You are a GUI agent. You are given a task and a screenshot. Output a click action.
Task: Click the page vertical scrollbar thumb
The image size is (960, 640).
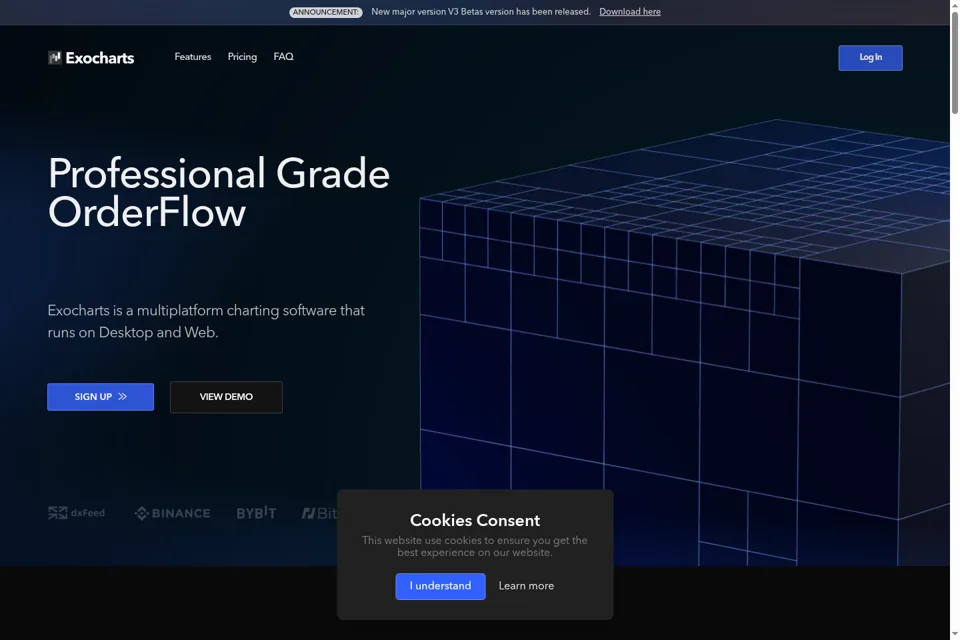(x=954, y=61)
